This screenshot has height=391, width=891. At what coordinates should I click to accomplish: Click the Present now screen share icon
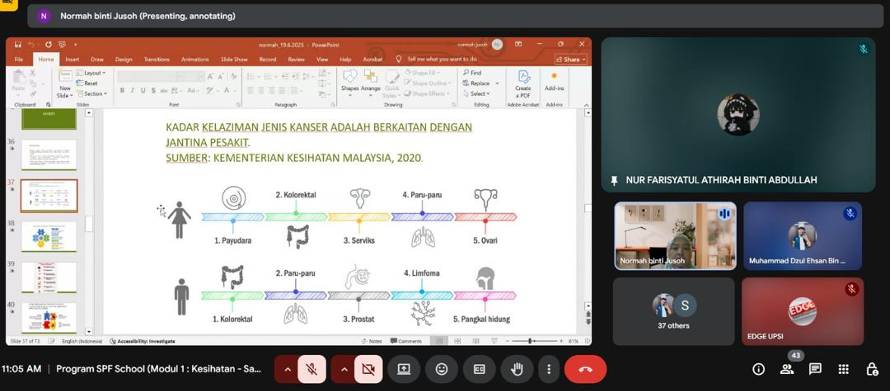coord(403,369)
